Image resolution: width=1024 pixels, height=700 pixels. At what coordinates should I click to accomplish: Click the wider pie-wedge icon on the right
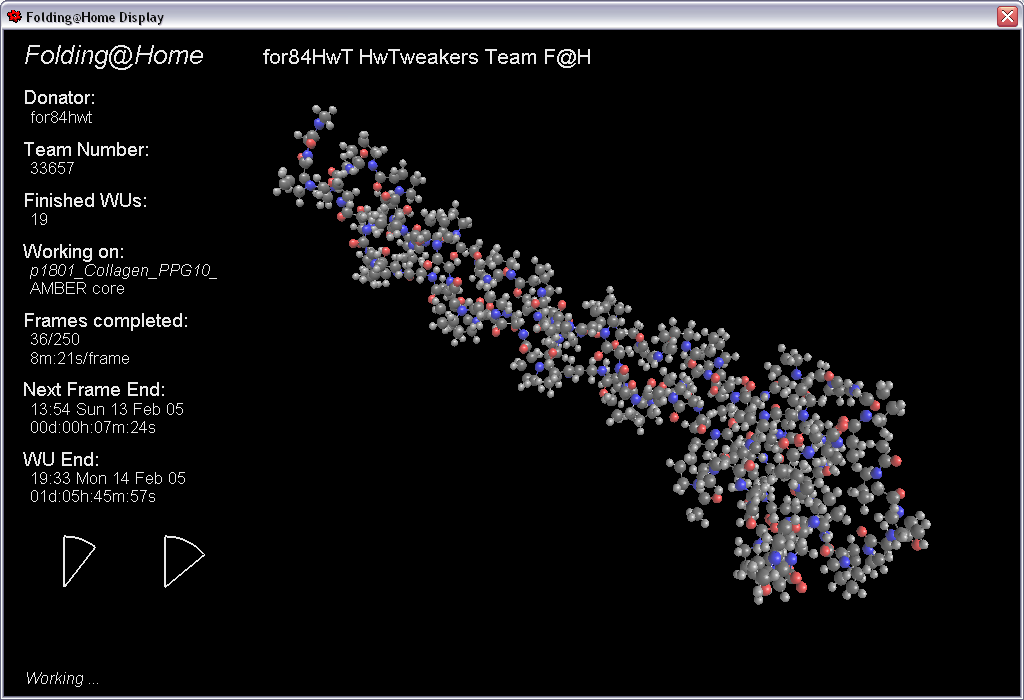(x=182, y=560)
